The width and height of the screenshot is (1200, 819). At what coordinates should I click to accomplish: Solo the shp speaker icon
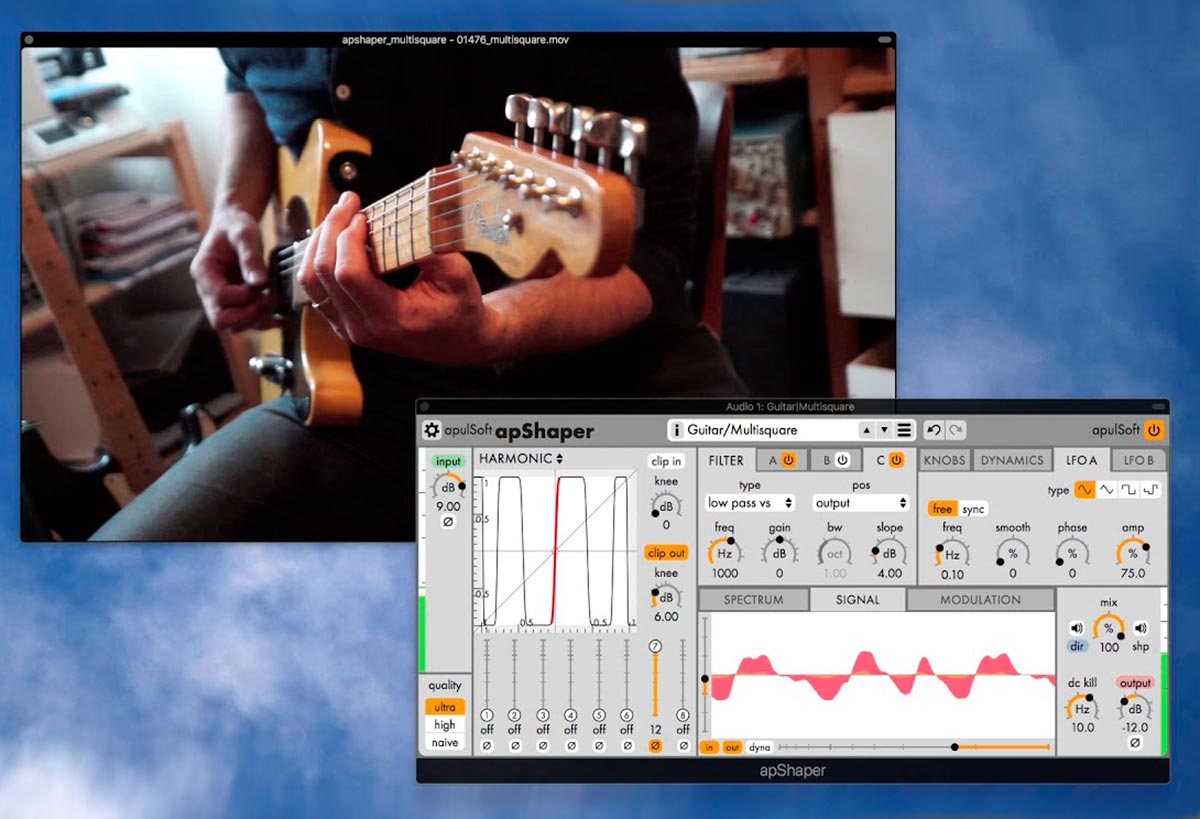1140,629
